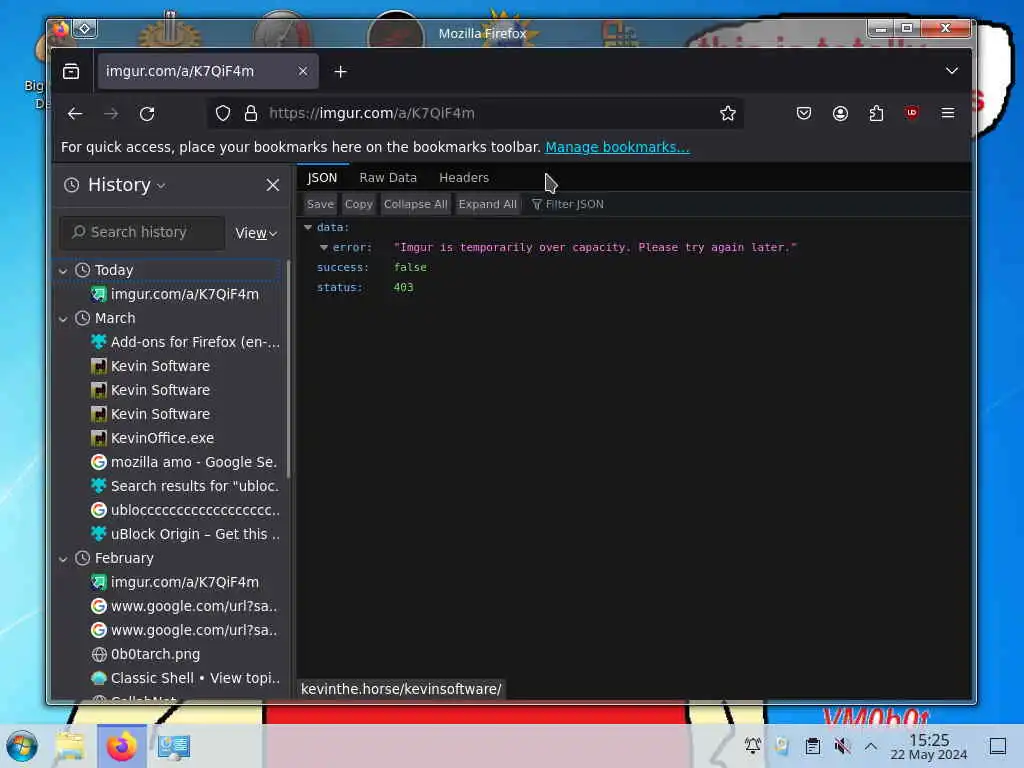Viewport: 1024px width, 768px height.
Task: Switch to the JSON viewer tab
Action: [323, 178]
